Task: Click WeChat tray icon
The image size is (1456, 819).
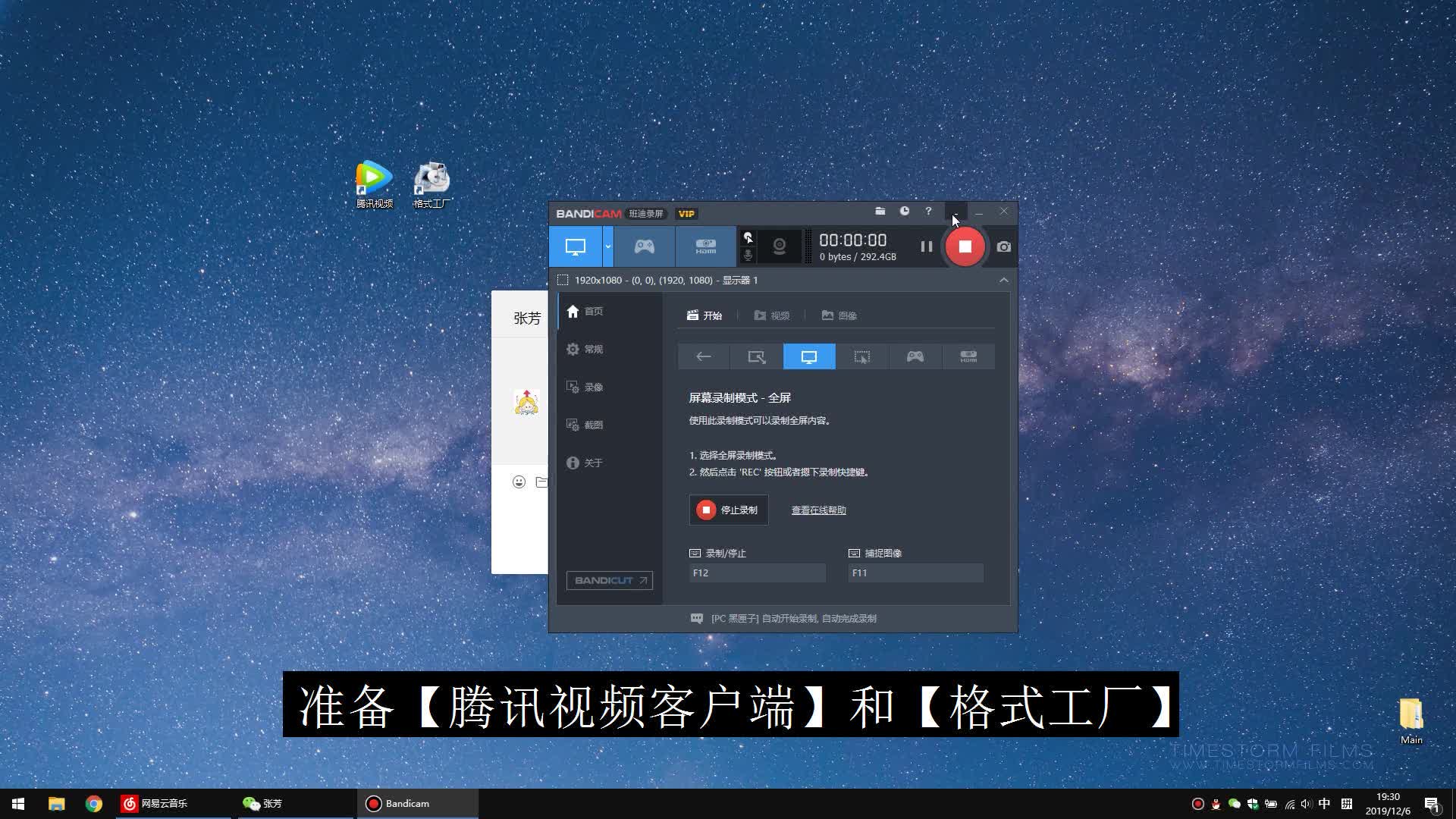Action: click(x=1235, y=804)
